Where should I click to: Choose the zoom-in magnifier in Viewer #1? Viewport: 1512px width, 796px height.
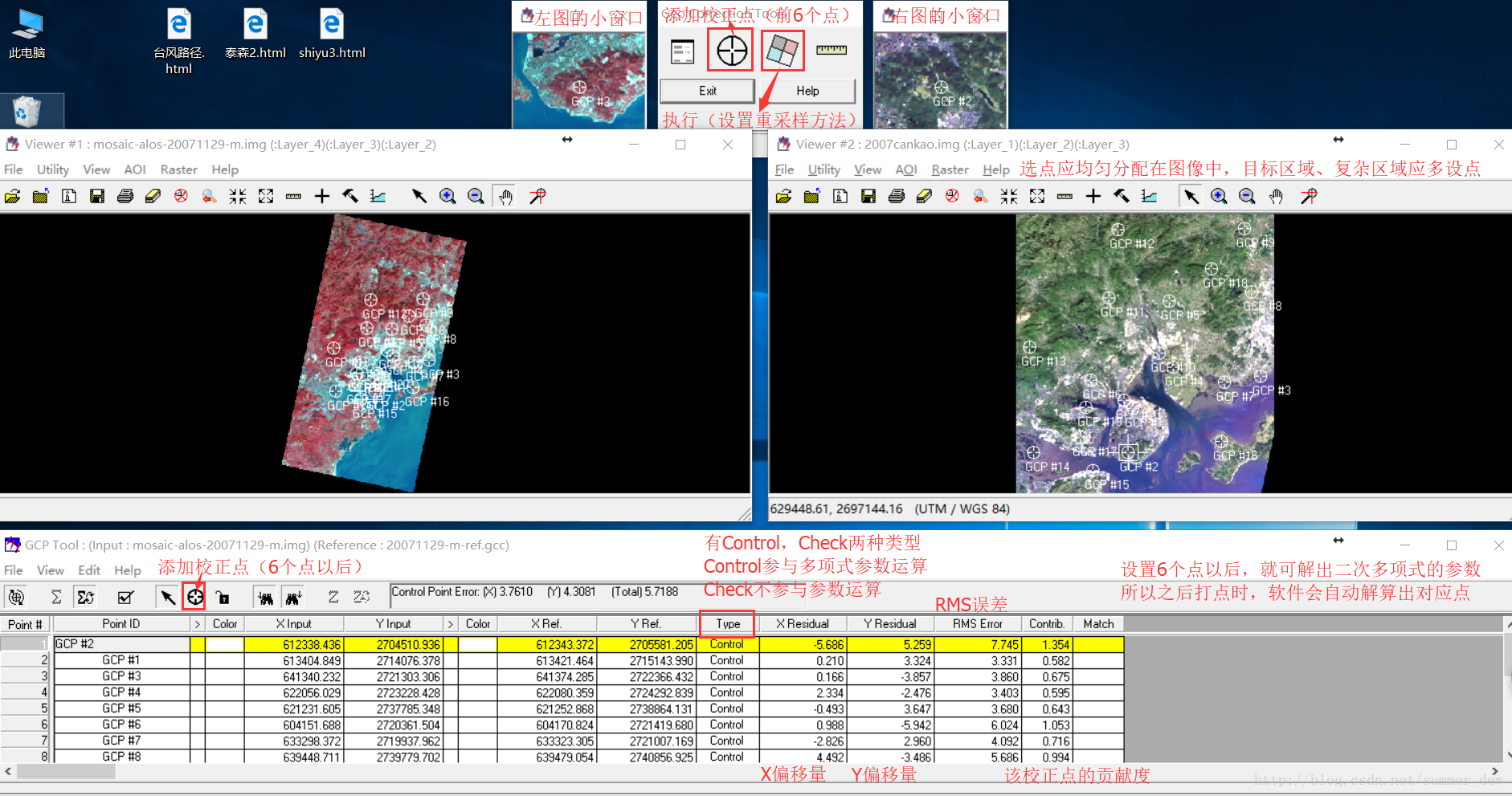click(447, 196)
